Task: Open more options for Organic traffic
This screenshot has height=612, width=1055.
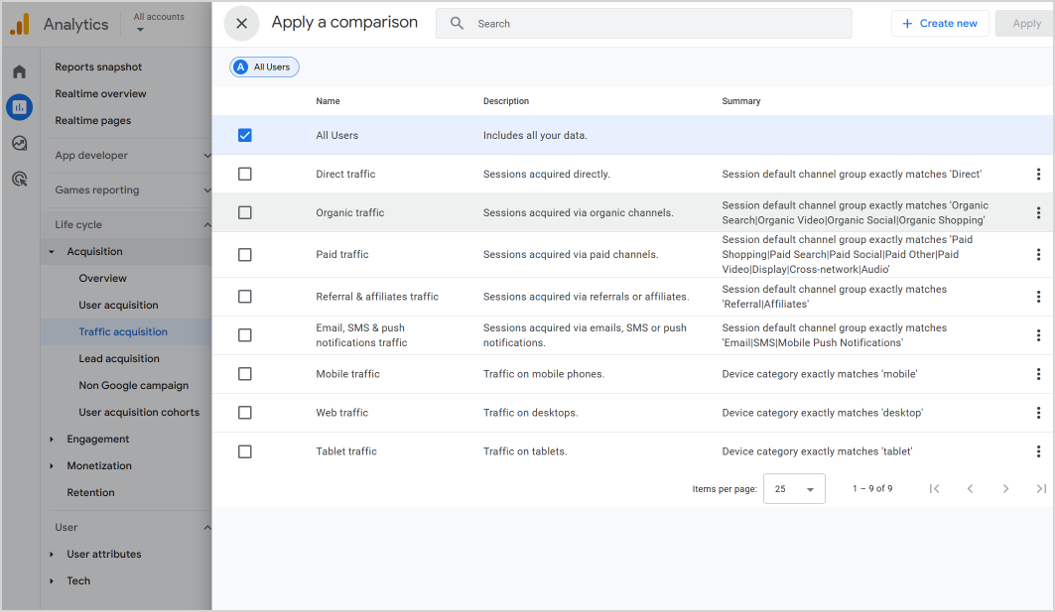Action: click(x=1038, y=213)
